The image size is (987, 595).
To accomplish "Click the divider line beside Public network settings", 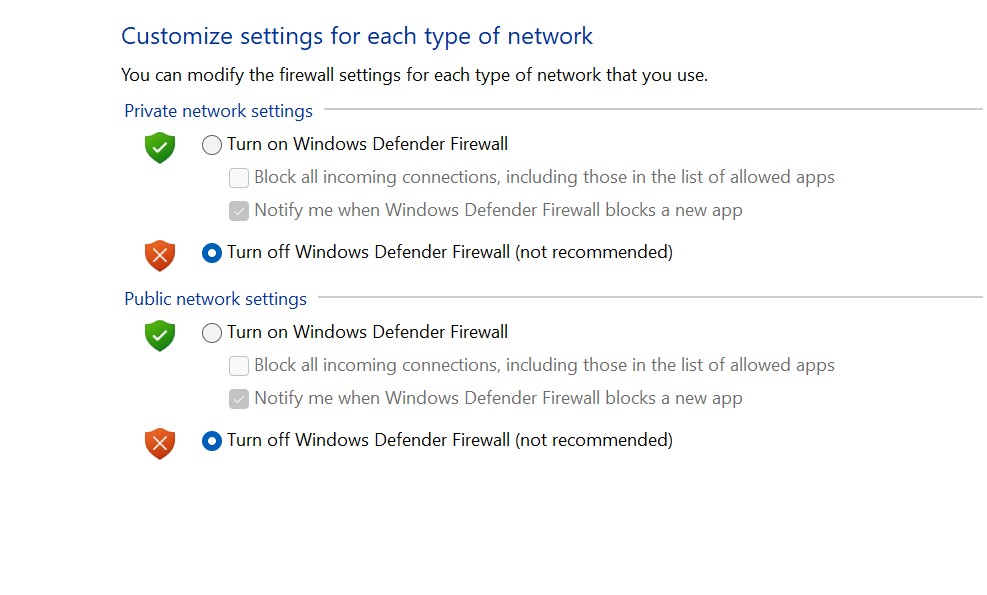I will 650,297.
